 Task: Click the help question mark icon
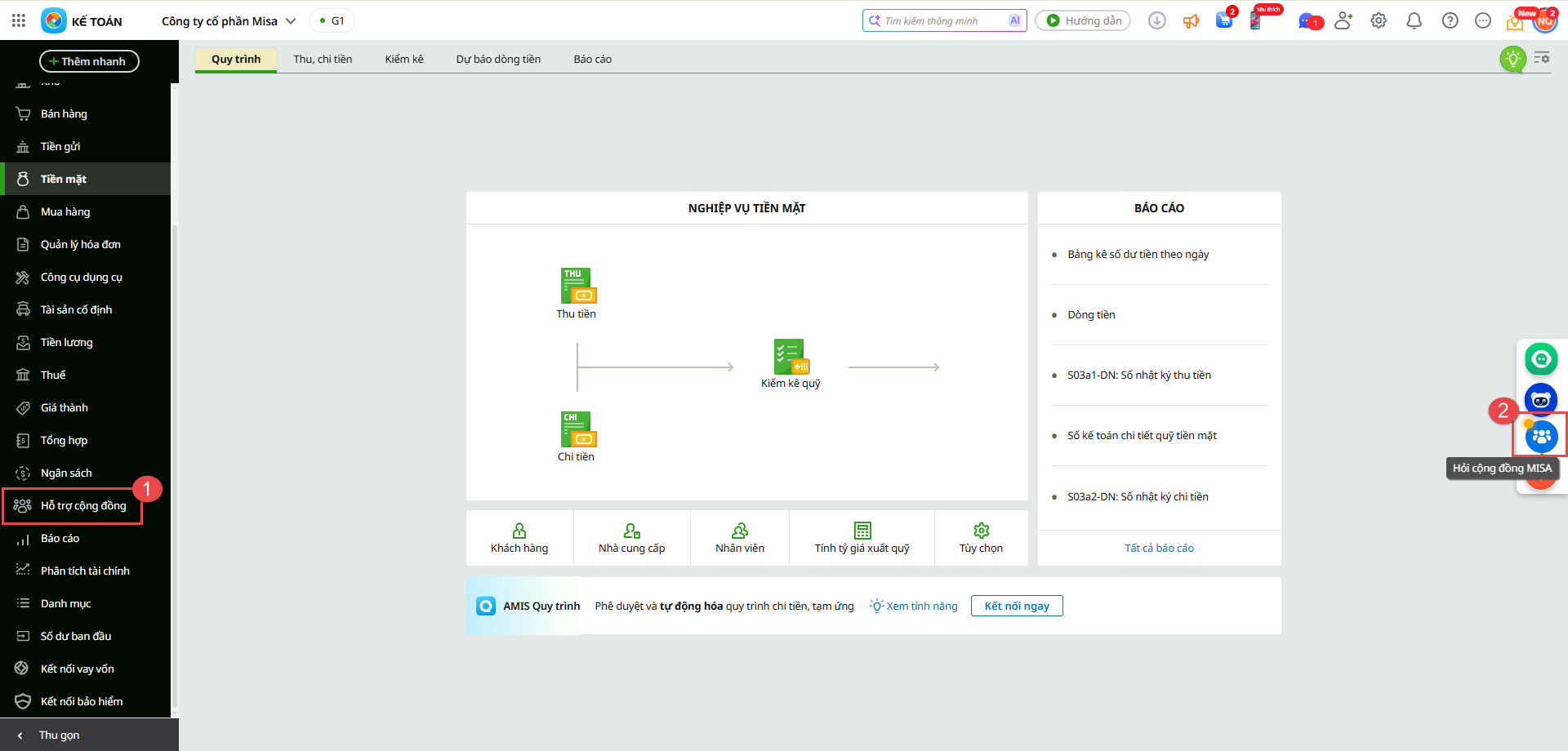pos(1450,20)
